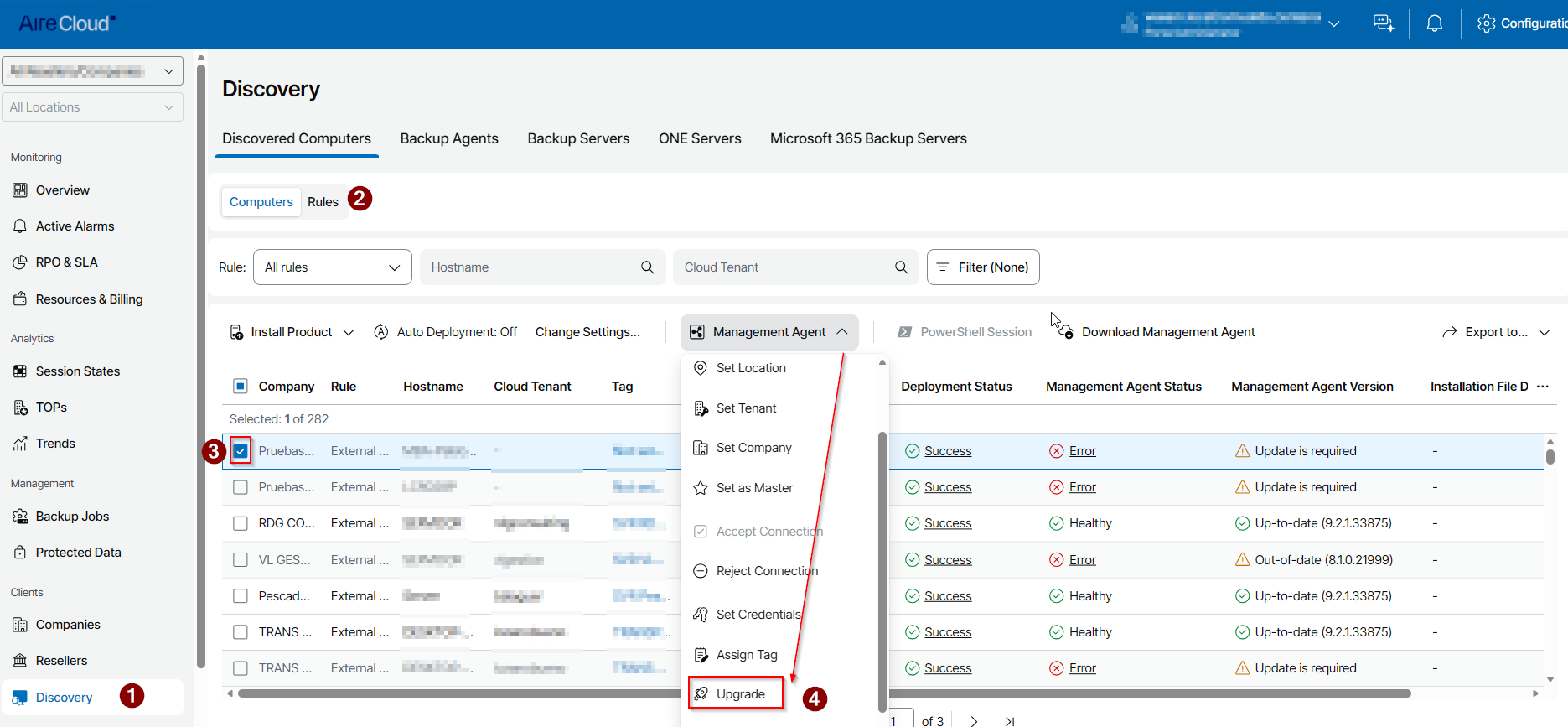Check the RDG CO... row checkbox
The image size is (1568, 727).
[241, 523]
